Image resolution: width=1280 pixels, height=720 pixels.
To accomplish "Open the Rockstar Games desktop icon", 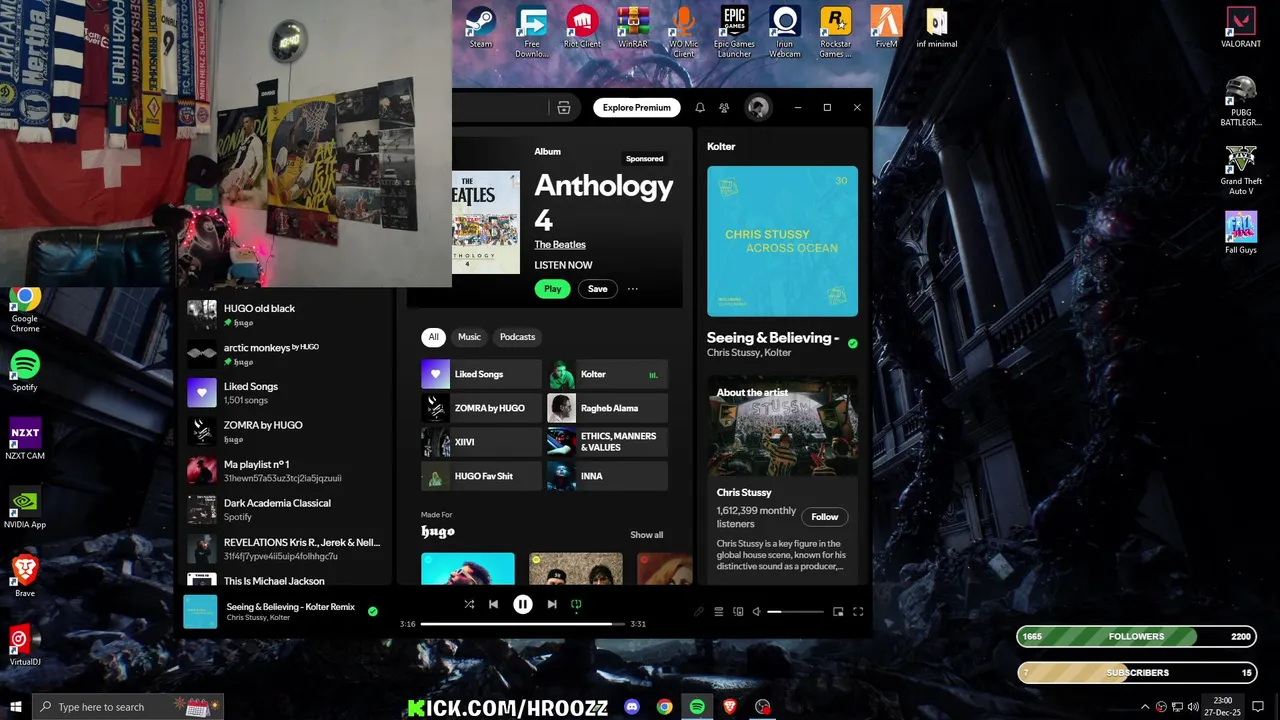I will (x=835, y=32).
